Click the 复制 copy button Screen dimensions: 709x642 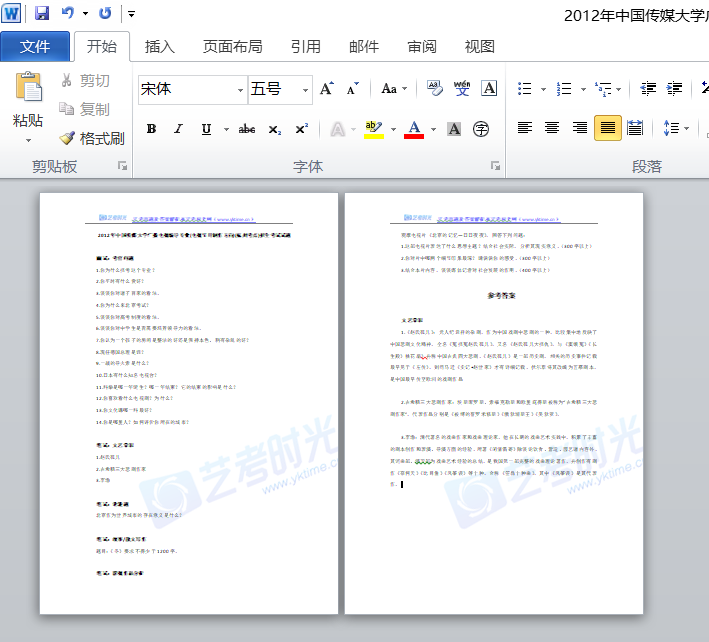[x=84, y=109]
